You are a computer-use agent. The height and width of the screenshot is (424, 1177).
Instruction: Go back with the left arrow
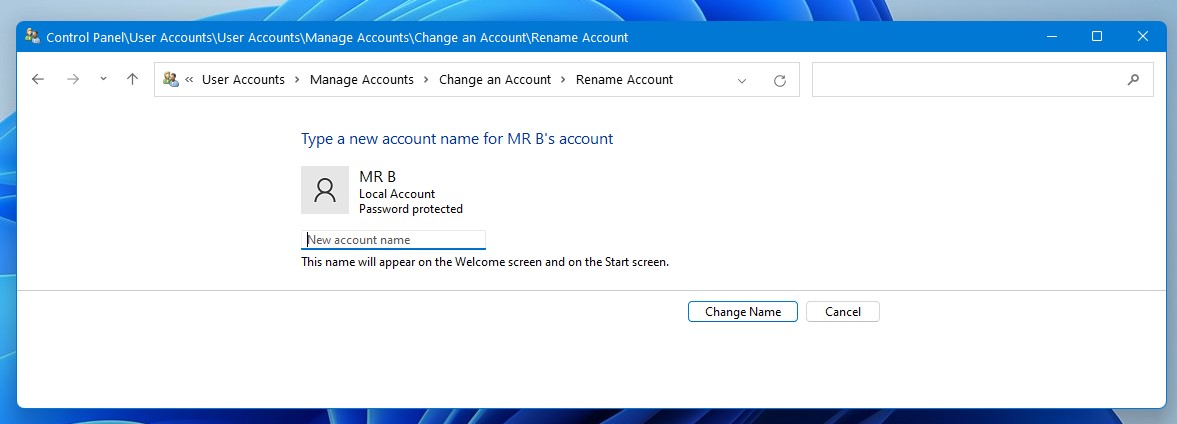click(x=38, y=80)
